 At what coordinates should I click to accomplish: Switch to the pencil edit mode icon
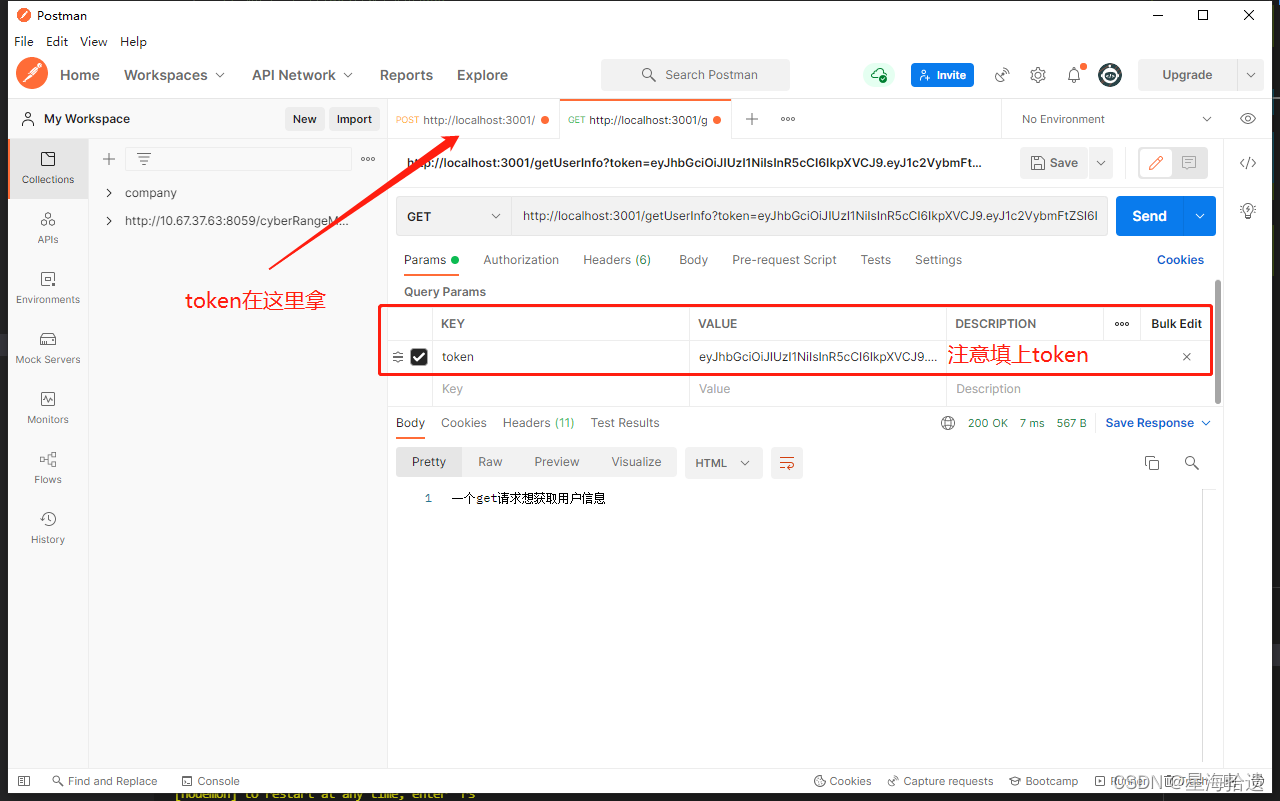(x=1156, y=163)
